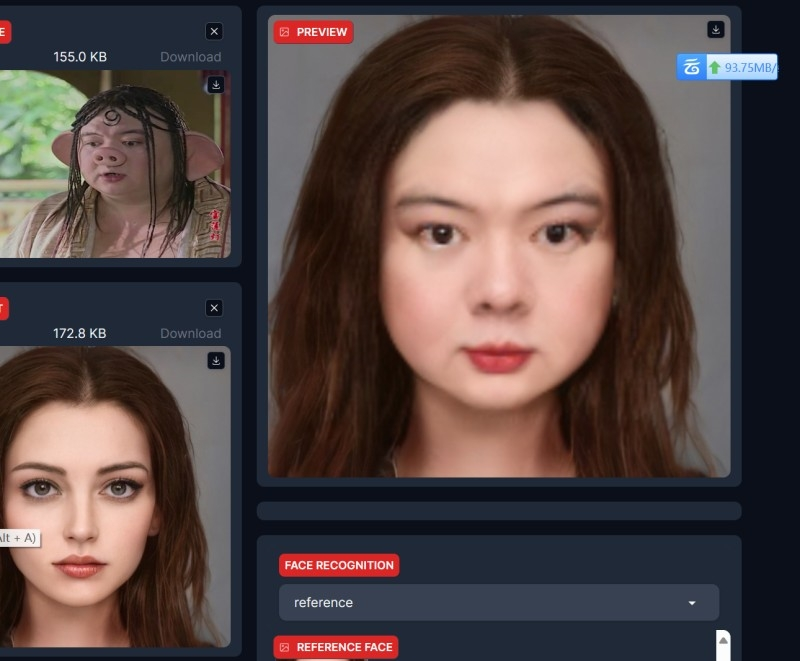Remove the 155.0 KB source file
Viewport: 800px width, 661px height.
tap(214, 32)
